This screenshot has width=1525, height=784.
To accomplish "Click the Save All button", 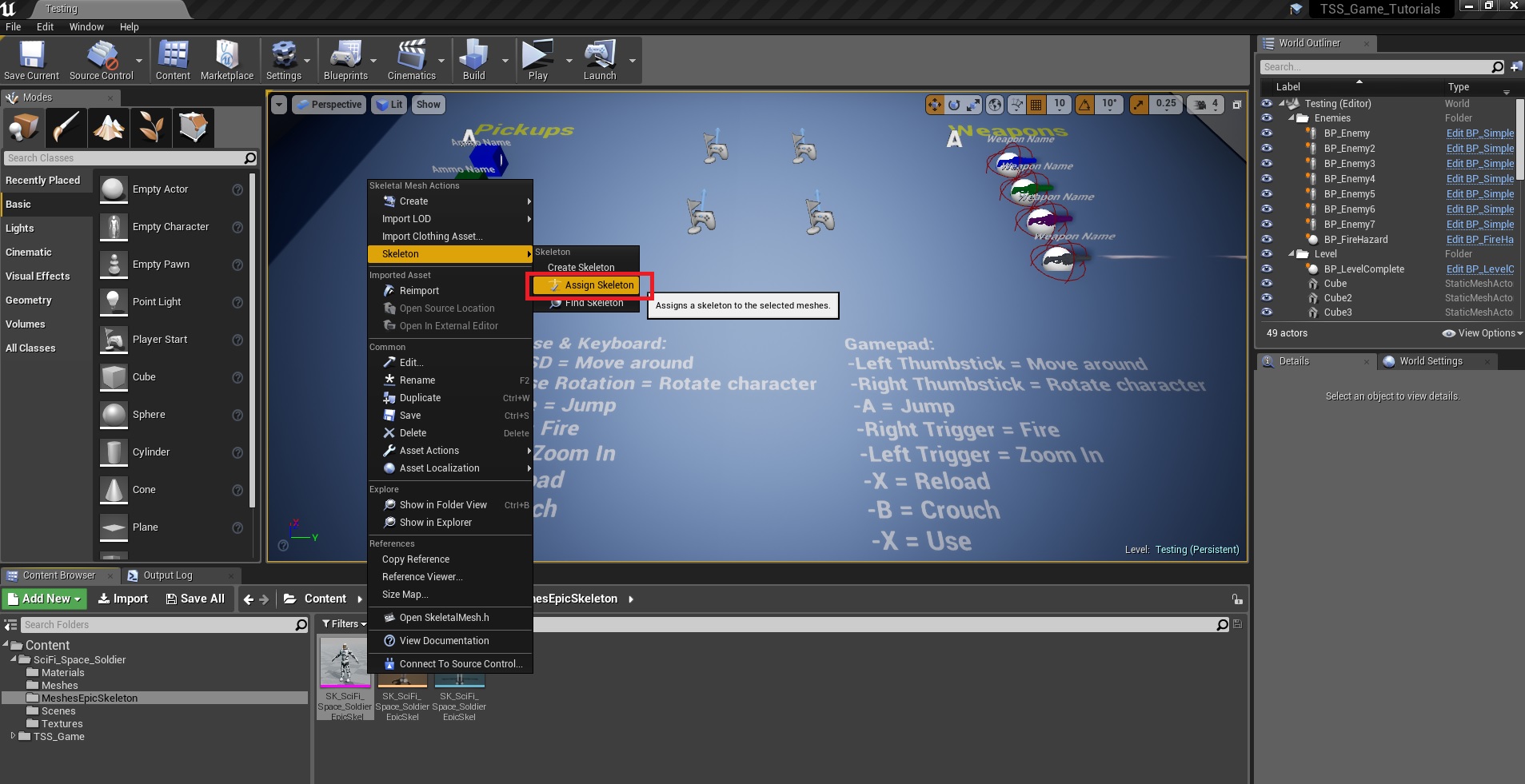I will tap(194, 599).
